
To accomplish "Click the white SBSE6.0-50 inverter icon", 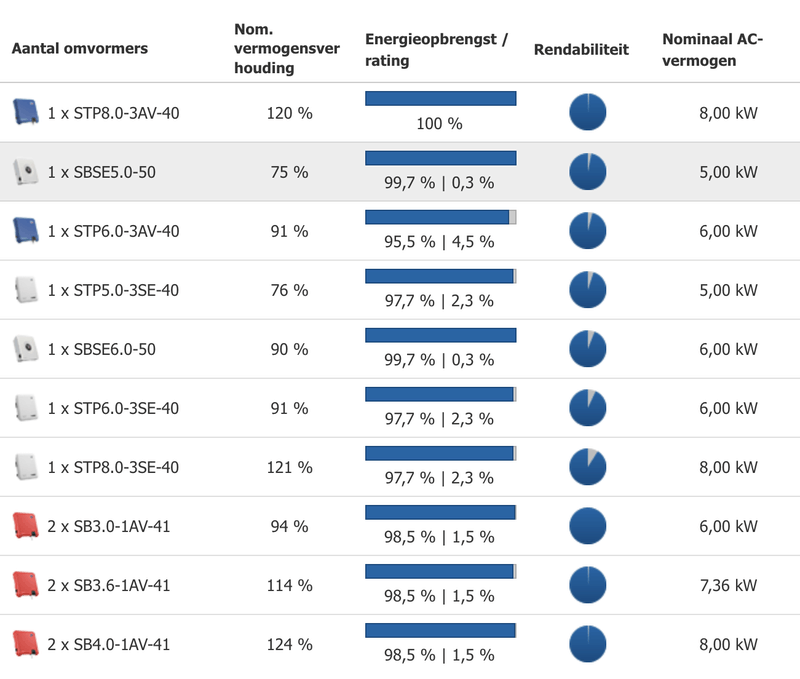I will click(x=24, y=349).
